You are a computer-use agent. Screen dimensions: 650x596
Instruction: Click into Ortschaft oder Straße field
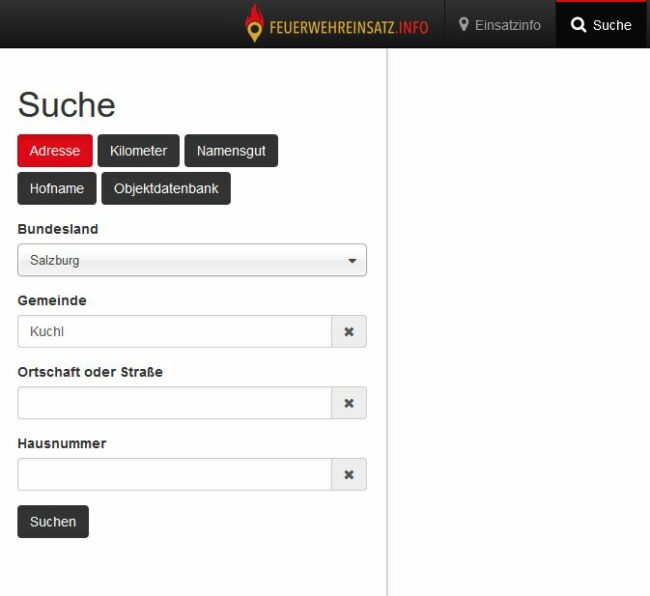pos(174,403)
